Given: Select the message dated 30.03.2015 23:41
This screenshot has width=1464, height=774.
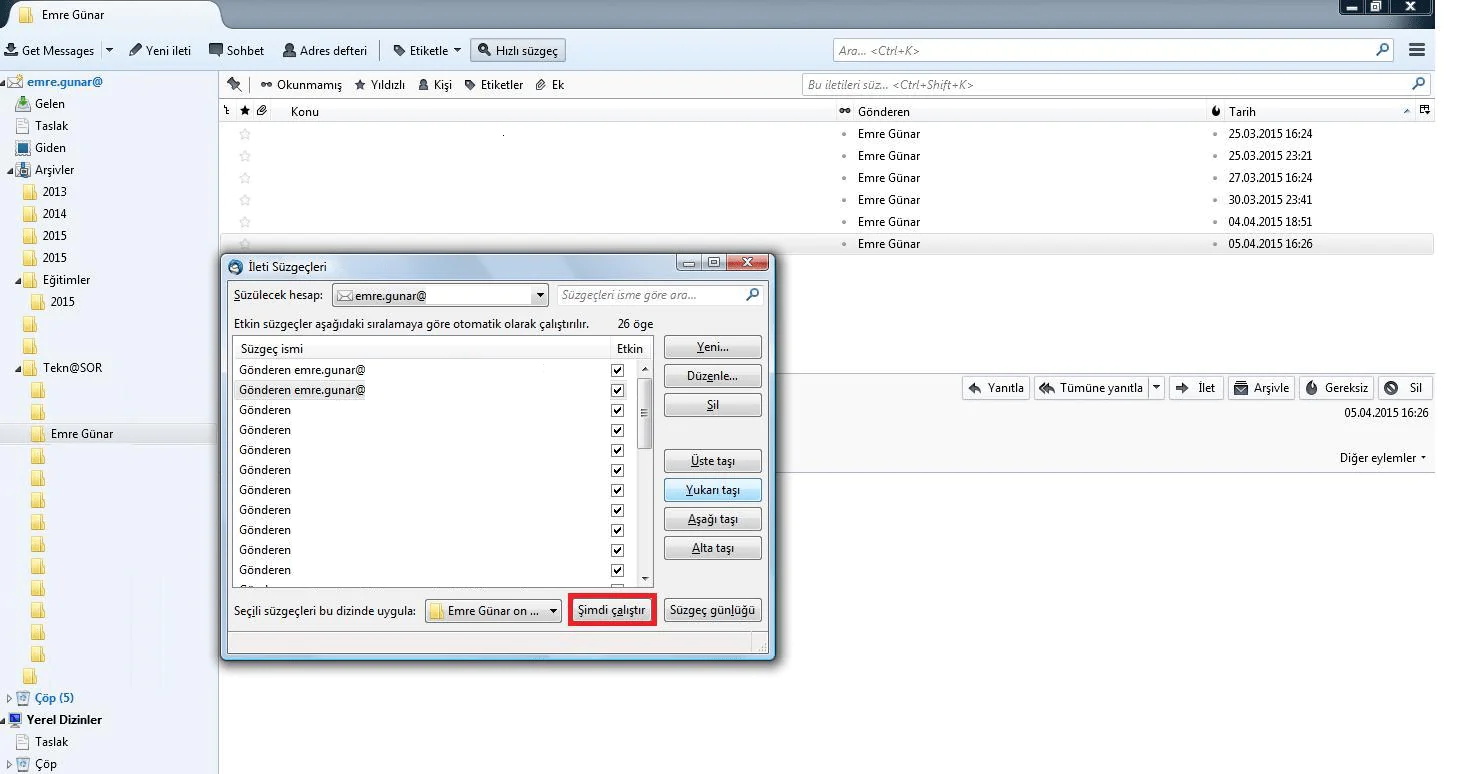Looking at the screenshot, I should [827, 200].
